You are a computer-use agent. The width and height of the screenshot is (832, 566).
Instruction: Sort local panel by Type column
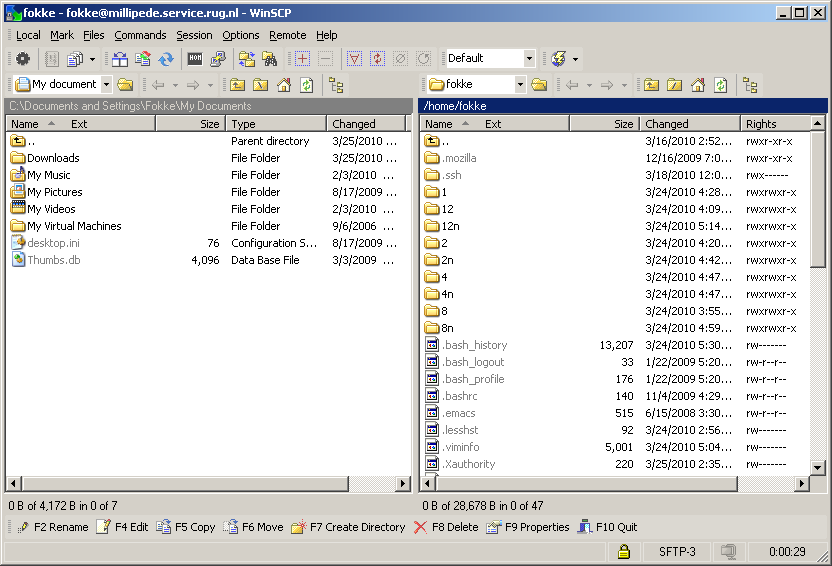click(276, 124)
